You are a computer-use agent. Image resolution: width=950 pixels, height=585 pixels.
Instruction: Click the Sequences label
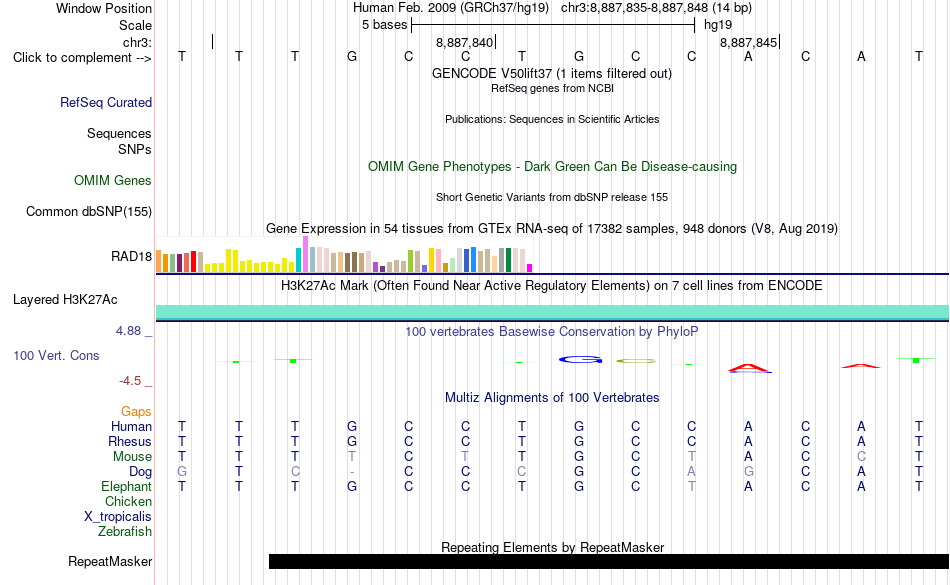[119, 133]
